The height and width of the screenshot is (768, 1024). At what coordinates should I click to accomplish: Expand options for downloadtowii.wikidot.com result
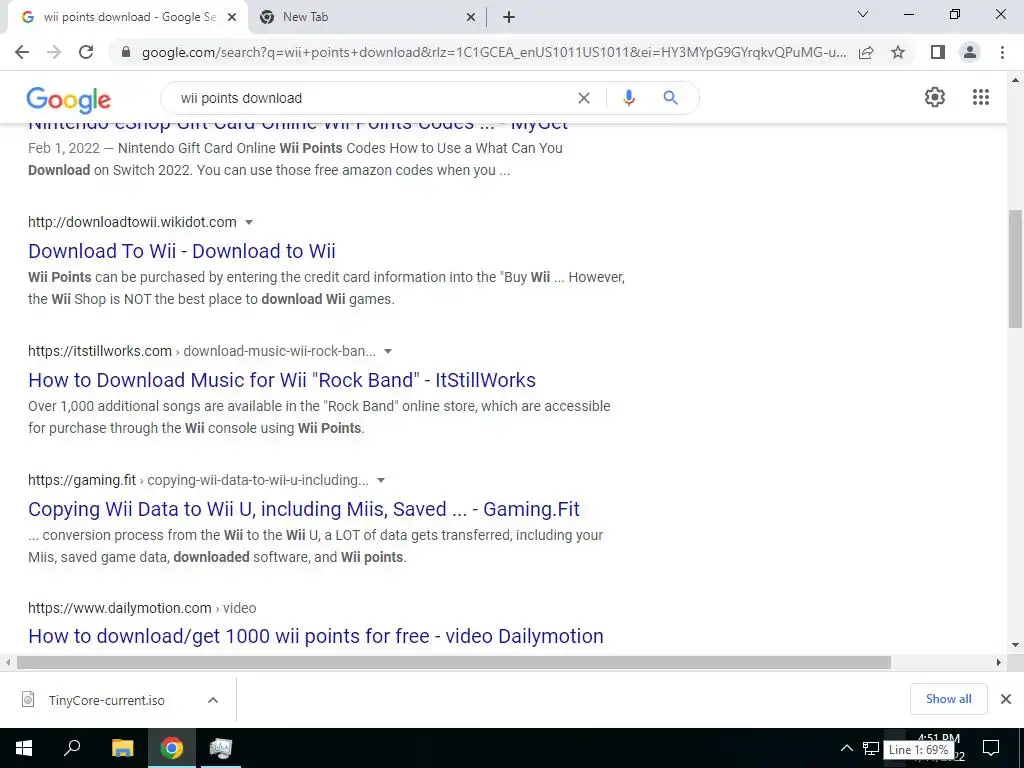coord(249,222)
